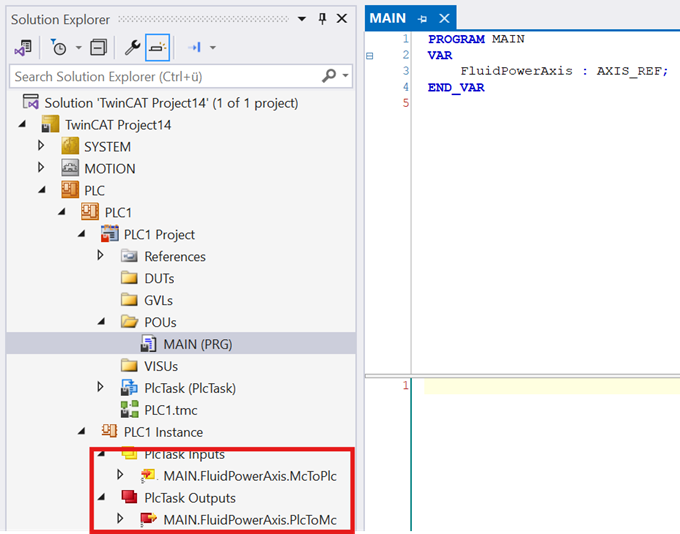Click the MAIN.FluidPowerAxis.PlcToMc output icon

(x=148, y=519)
